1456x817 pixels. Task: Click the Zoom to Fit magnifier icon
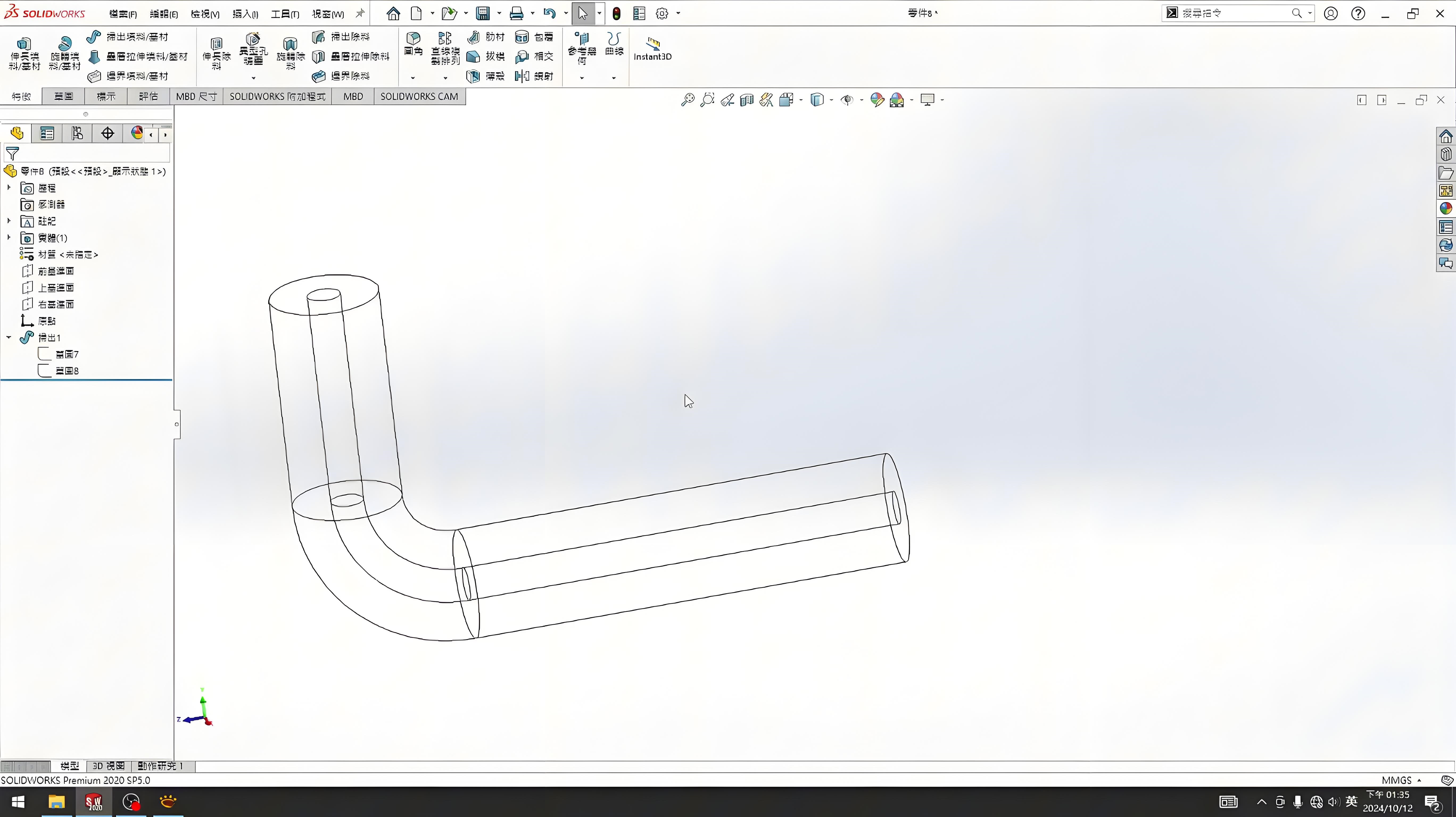687,100
